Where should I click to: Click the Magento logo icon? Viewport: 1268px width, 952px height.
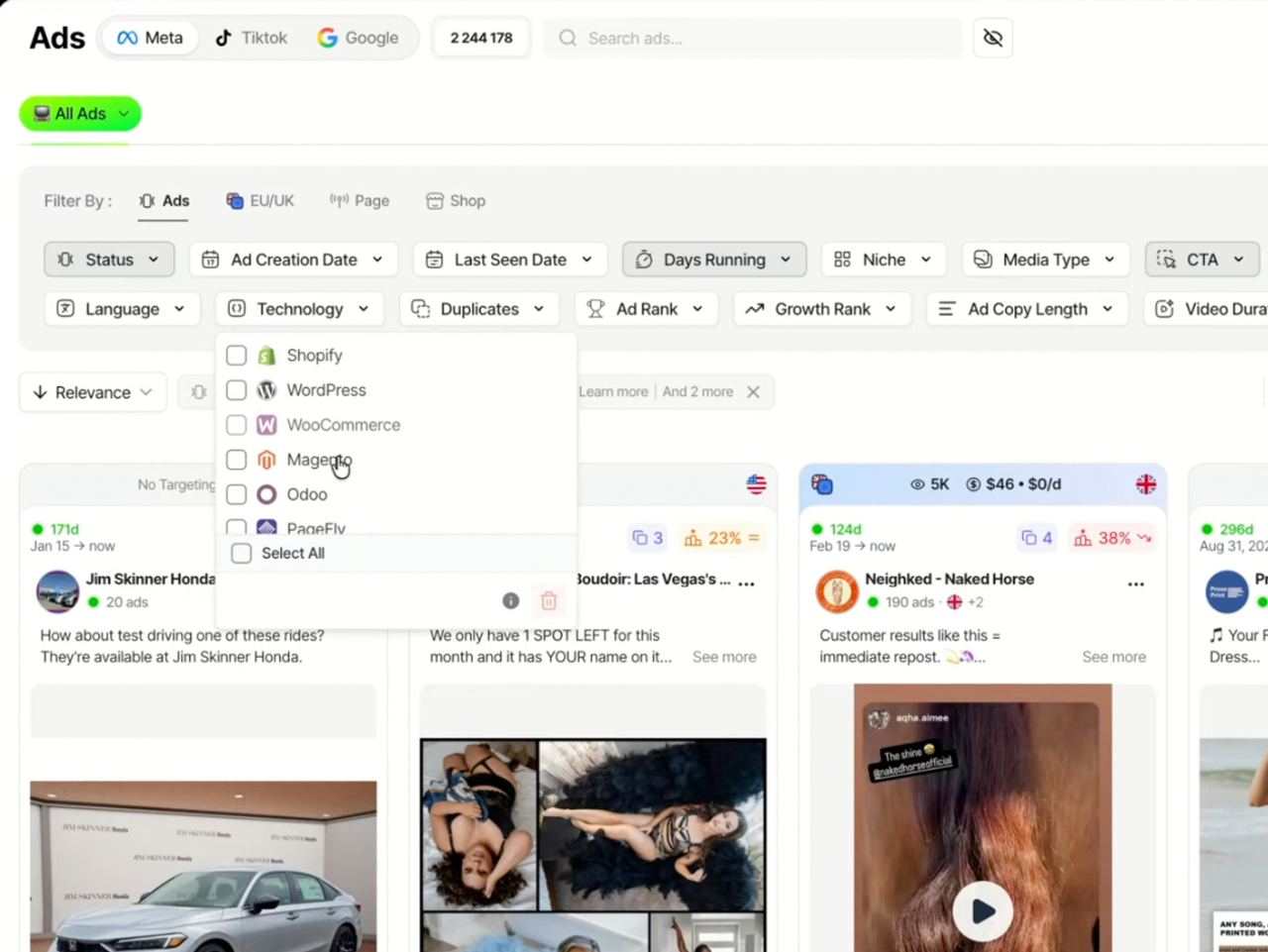(x=266, y=460)
